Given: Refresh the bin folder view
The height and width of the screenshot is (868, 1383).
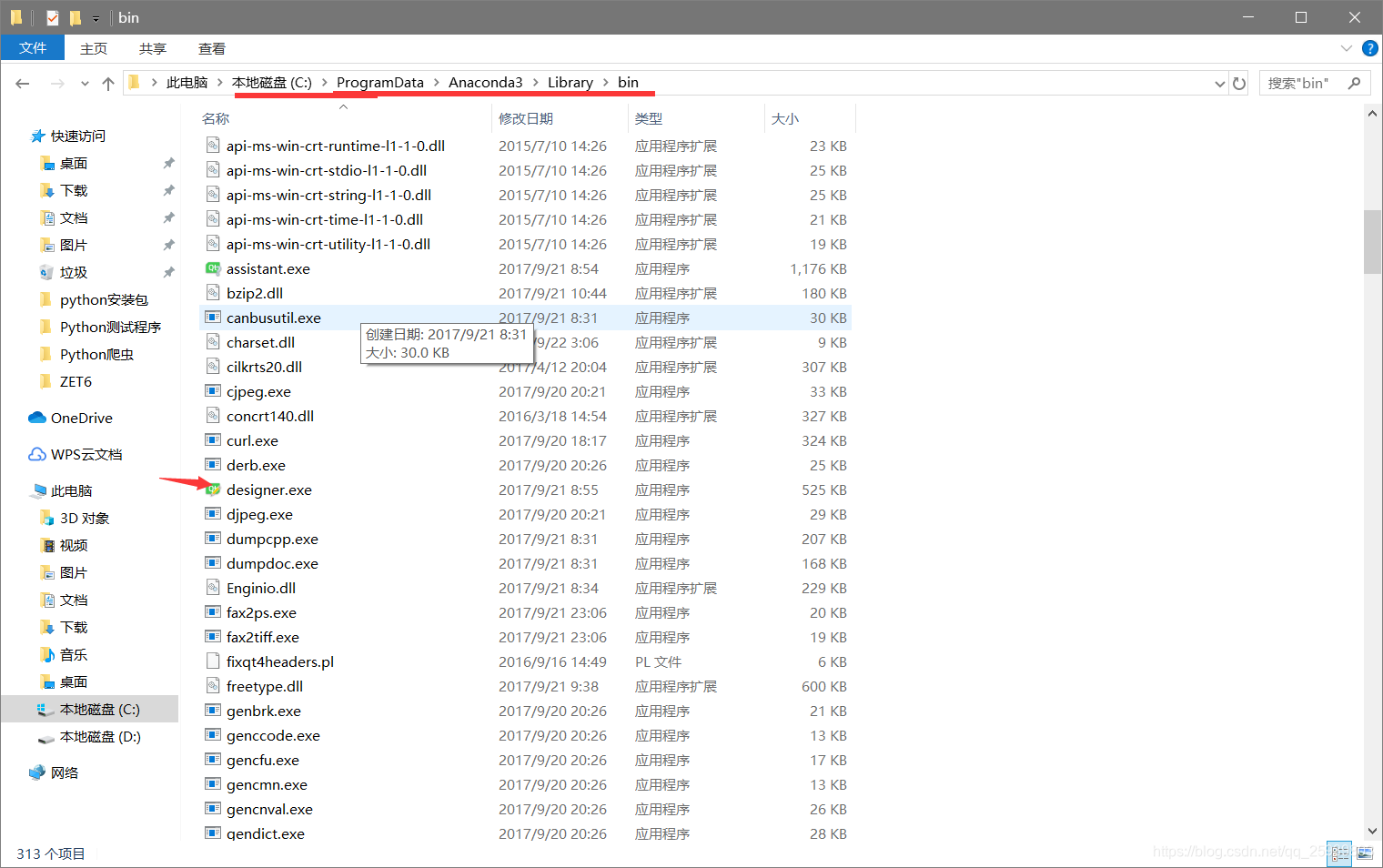Looking at the screenshot, I should (1239, 84).
